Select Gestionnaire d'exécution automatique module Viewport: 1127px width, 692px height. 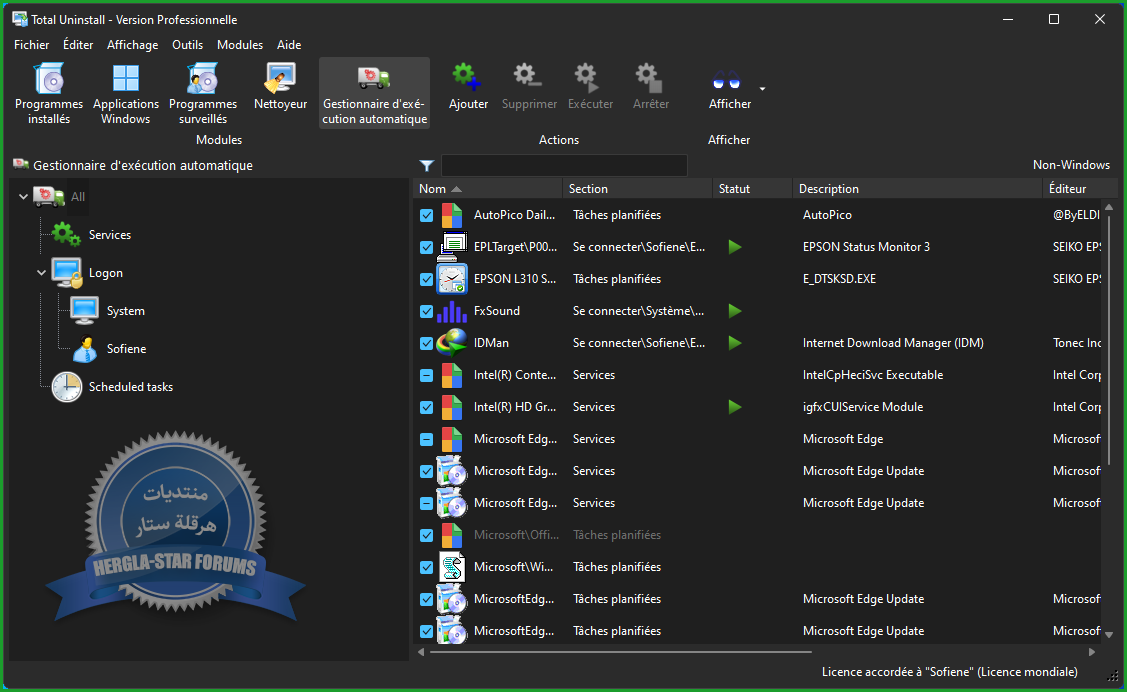pos(374,93)
